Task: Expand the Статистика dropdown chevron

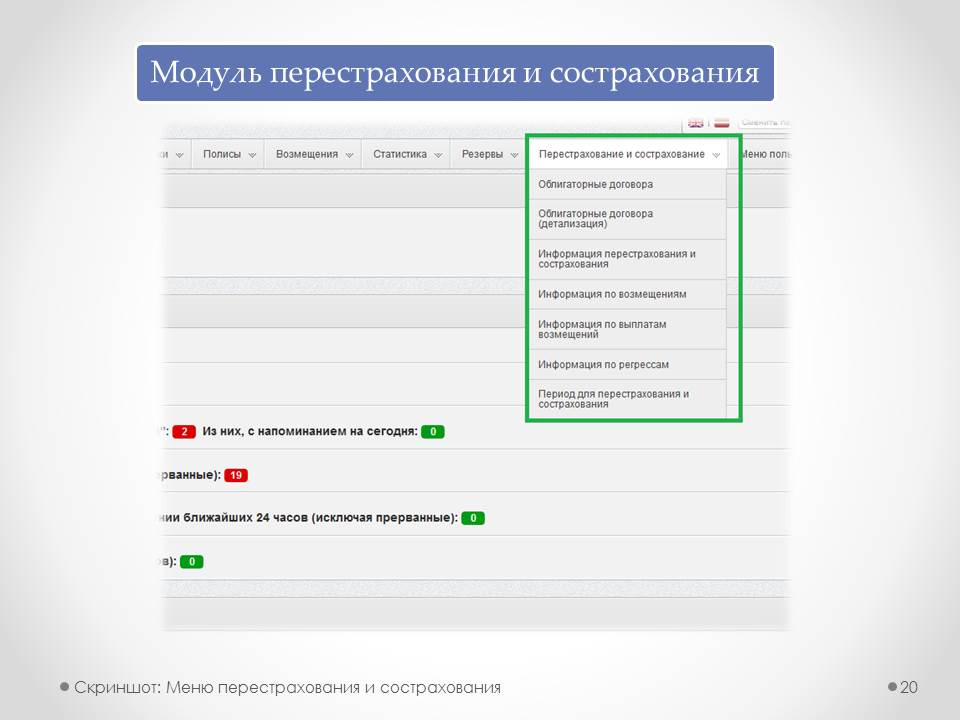Action: [x=438, y=156]
